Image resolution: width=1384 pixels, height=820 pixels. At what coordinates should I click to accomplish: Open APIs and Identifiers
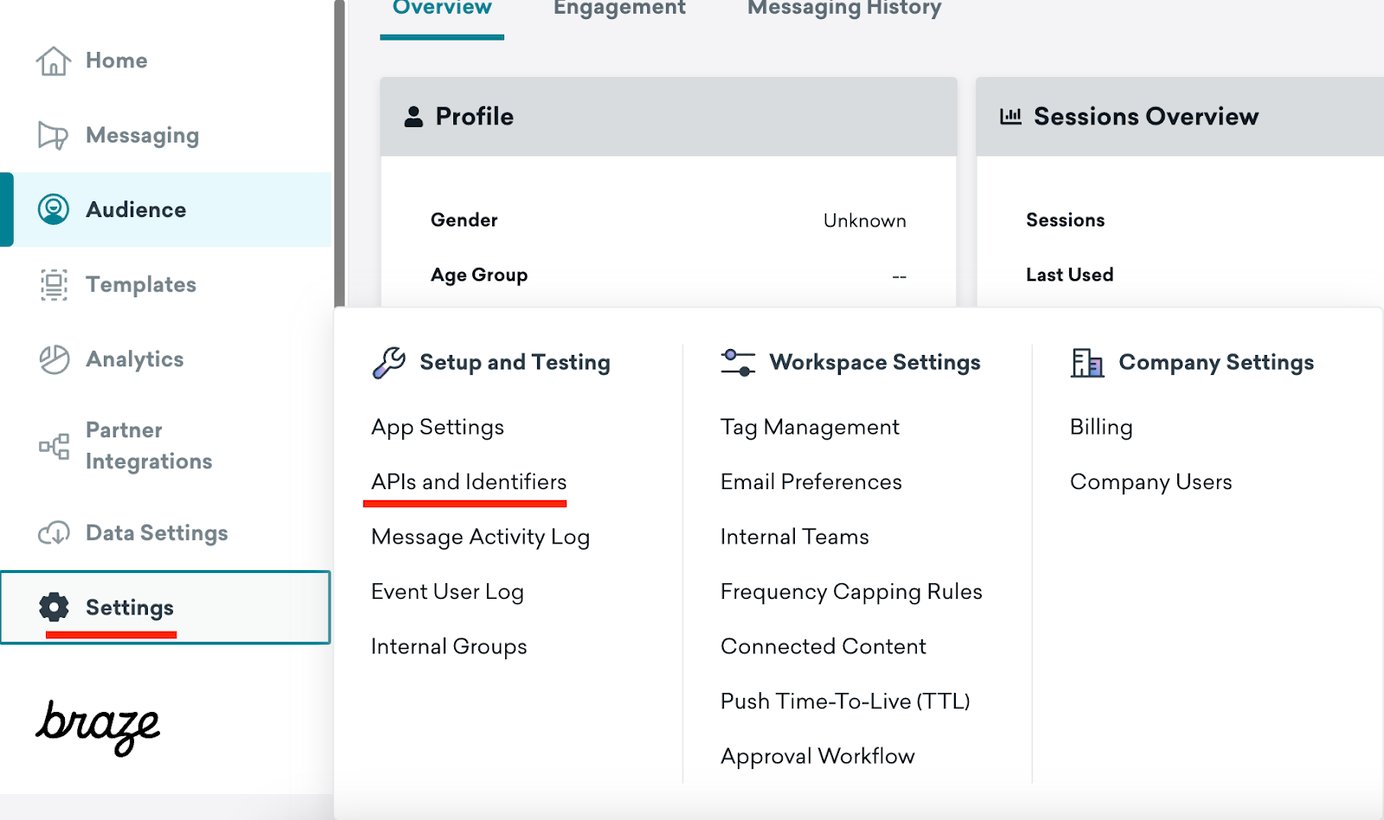pyautogui.click(x=468, y=482)
